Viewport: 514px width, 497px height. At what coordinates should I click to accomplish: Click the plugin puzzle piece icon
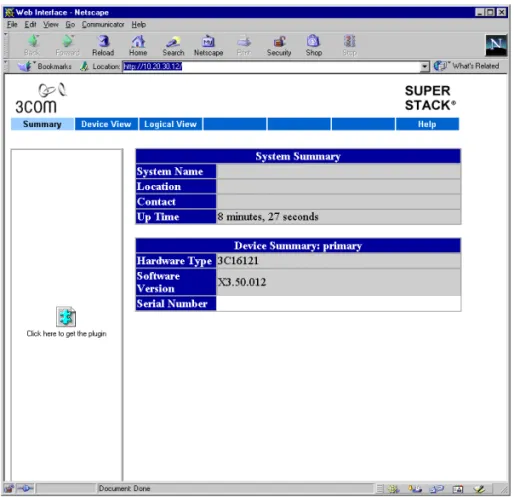point(66,317)
